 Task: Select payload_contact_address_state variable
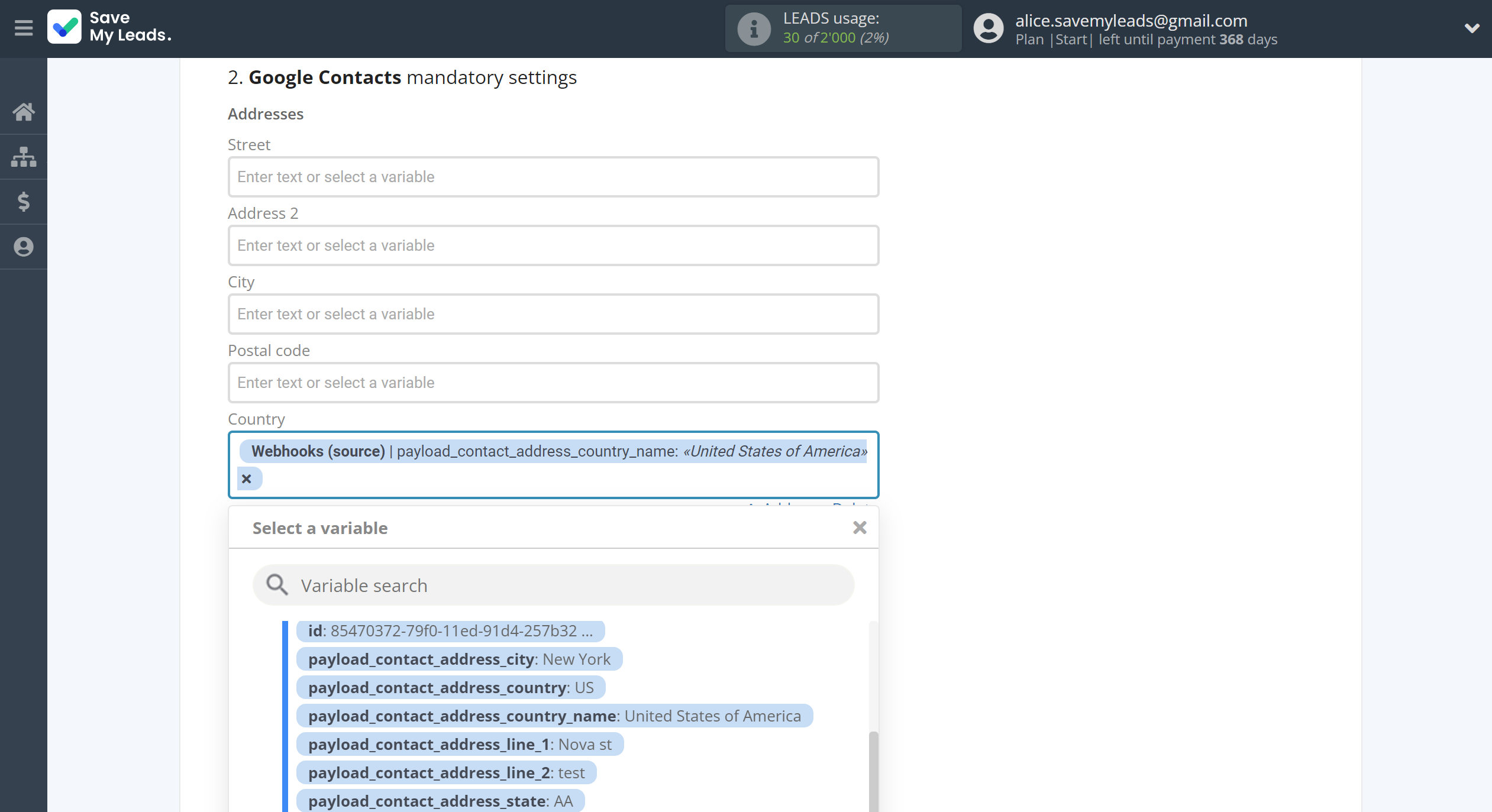(x=440, y=801)
